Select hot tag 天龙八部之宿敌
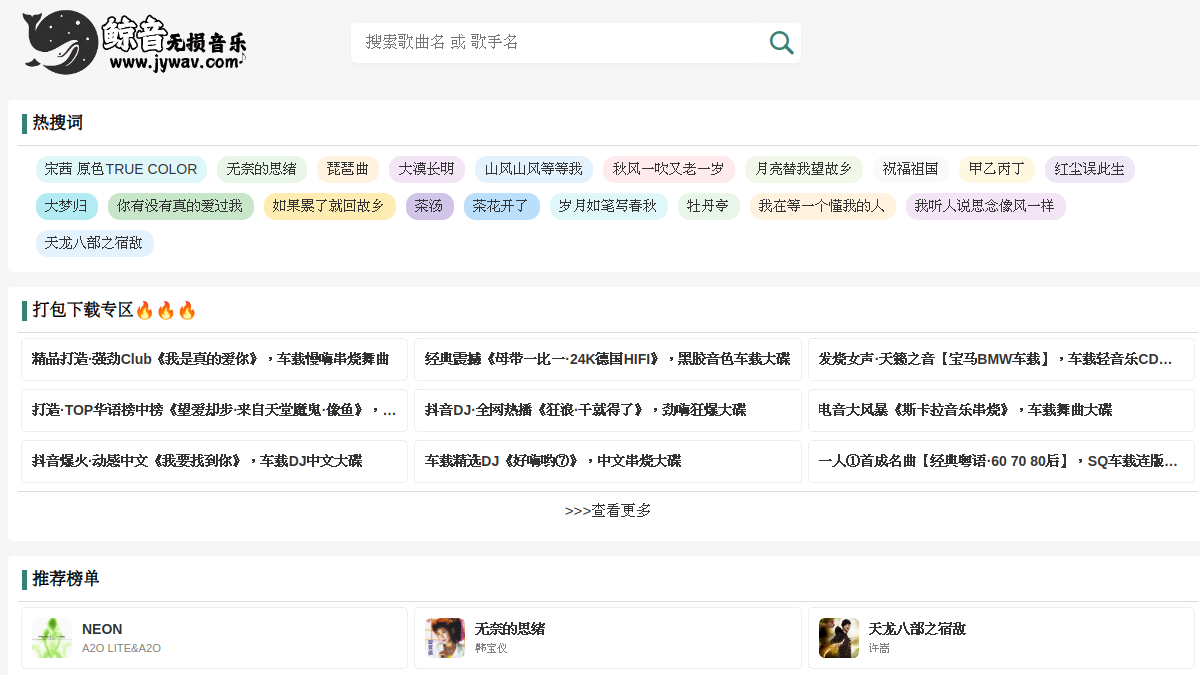 click(94, 243)
